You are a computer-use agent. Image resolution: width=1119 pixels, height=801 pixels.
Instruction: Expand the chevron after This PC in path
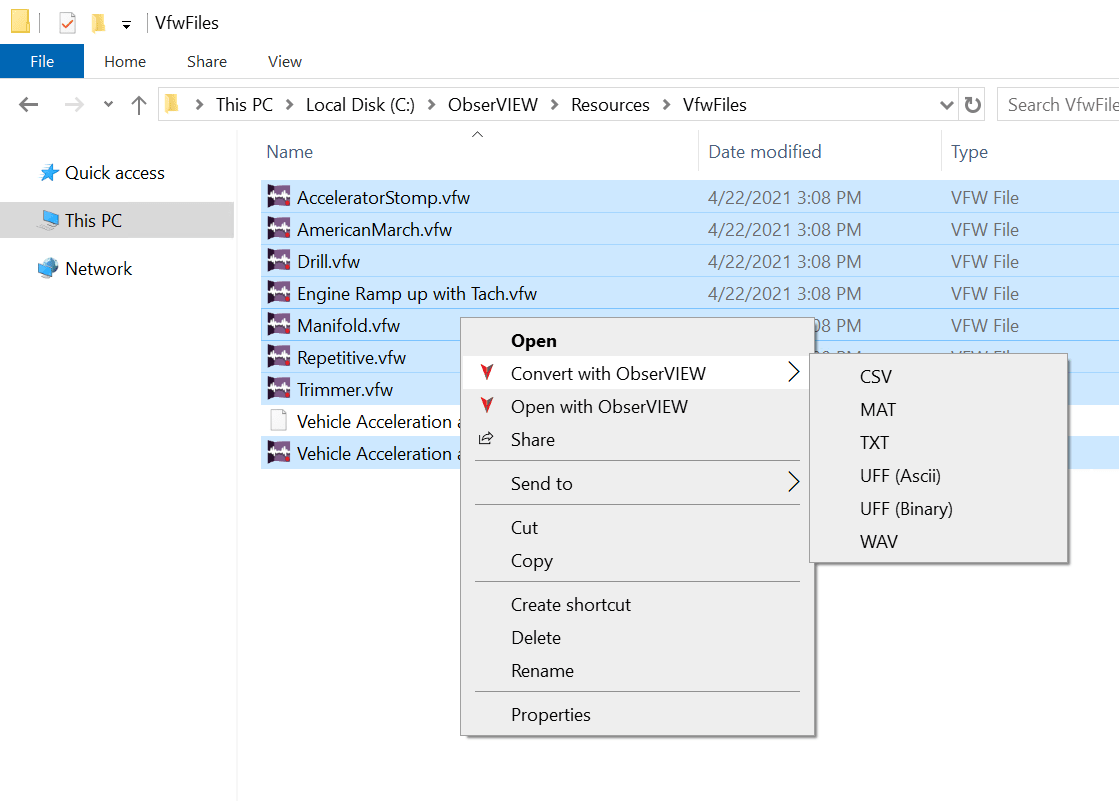pyautogui.click(x=290, y=105)
